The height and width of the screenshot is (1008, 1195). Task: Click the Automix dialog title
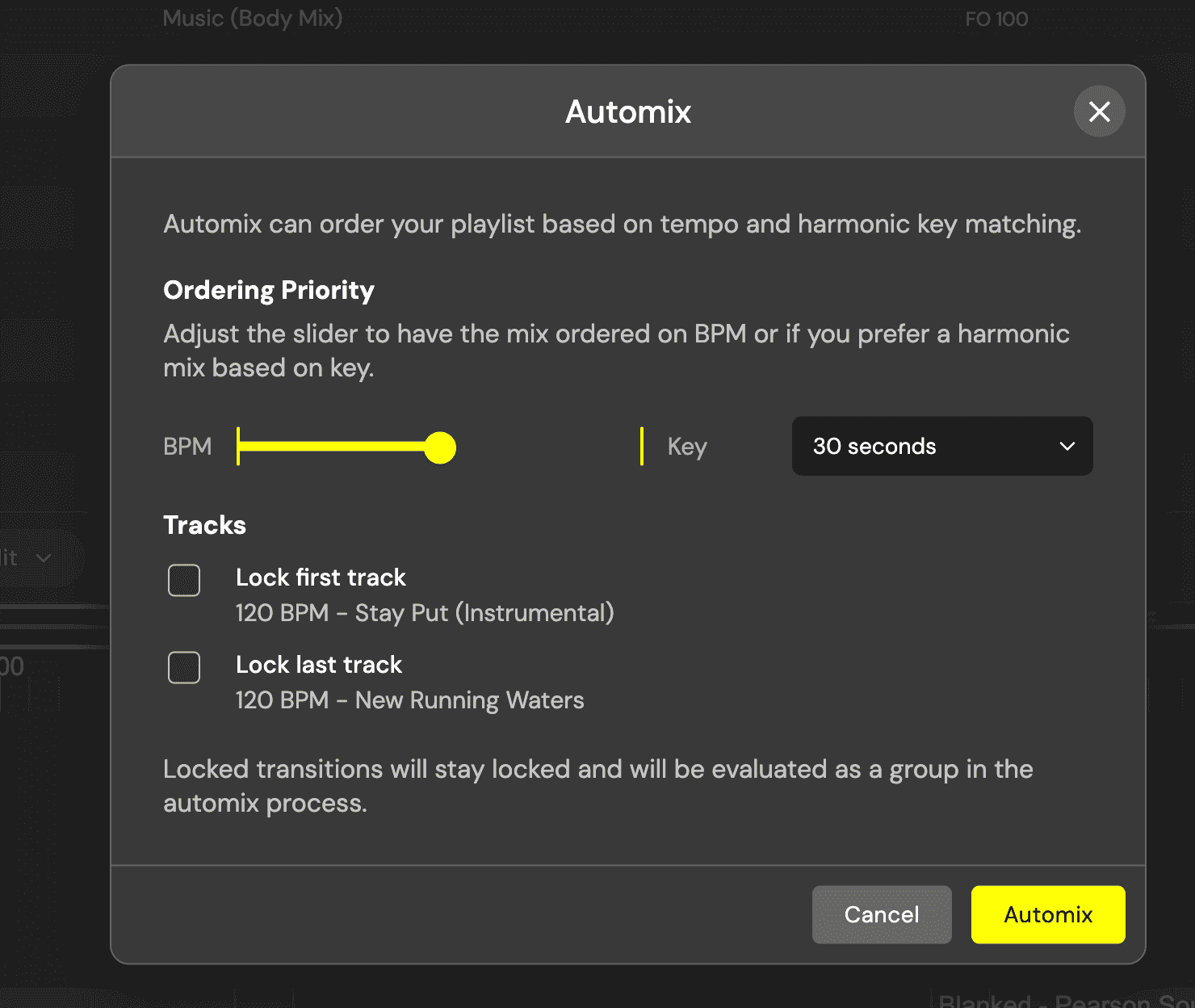[627, 111]
